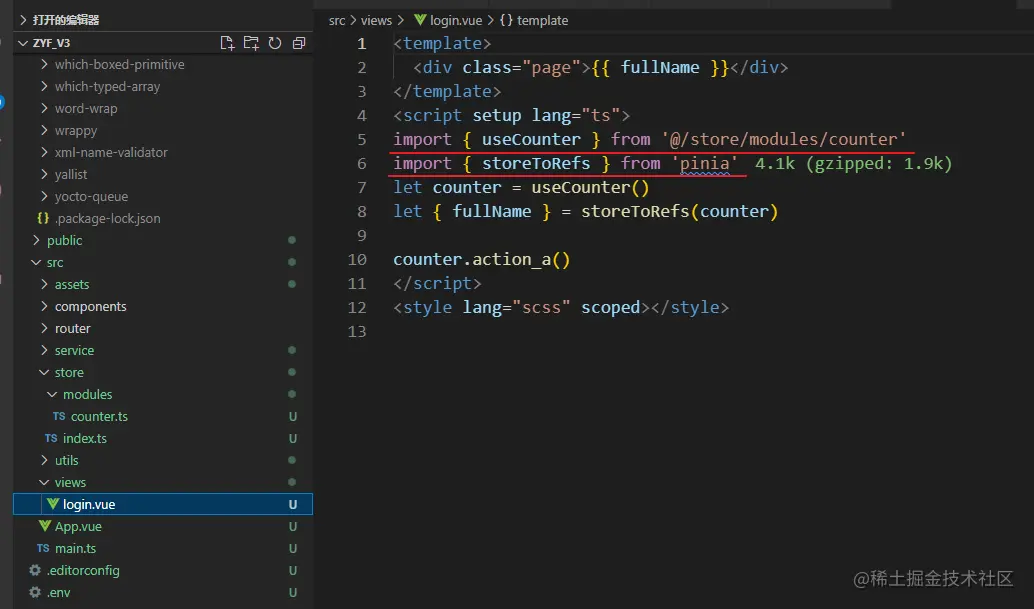Expand the 打开的编辑器 section
1034x609 pixels.
[24, 20]
